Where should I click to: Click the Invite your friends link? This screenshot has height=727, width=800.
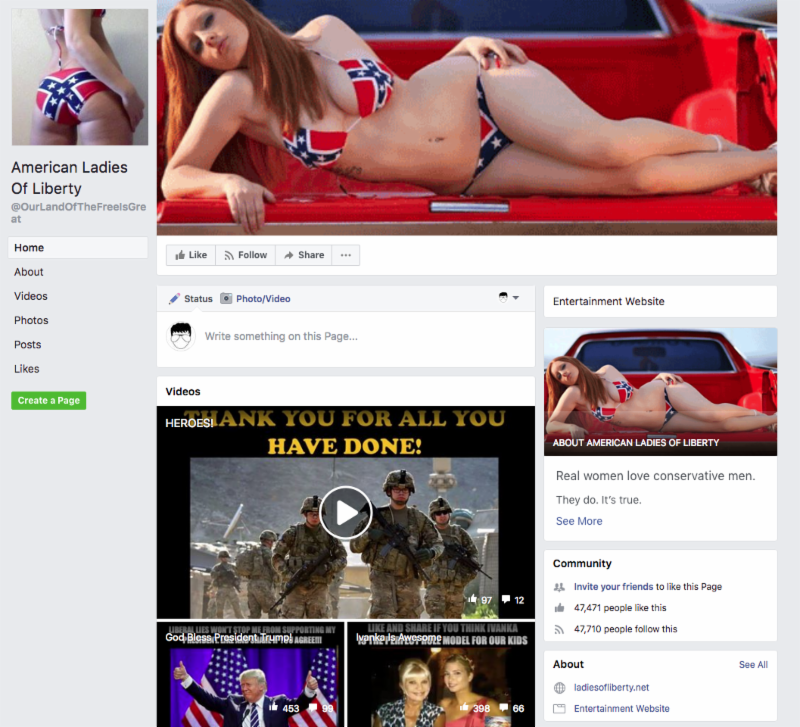pyautogui.click(x=613, y=587)
